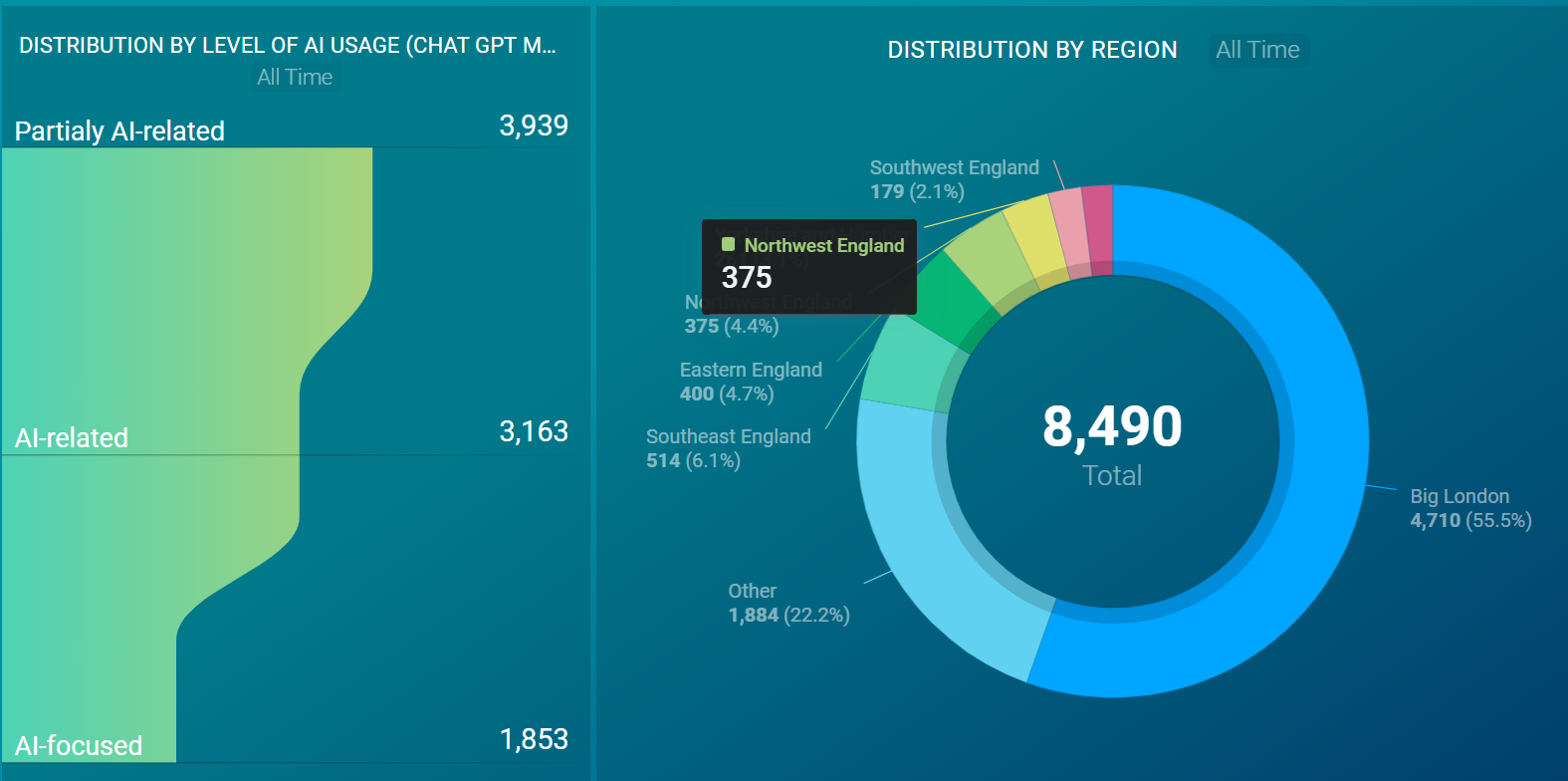
Task: Click the truncated AI usage distribution title
Action: point(288,46)
